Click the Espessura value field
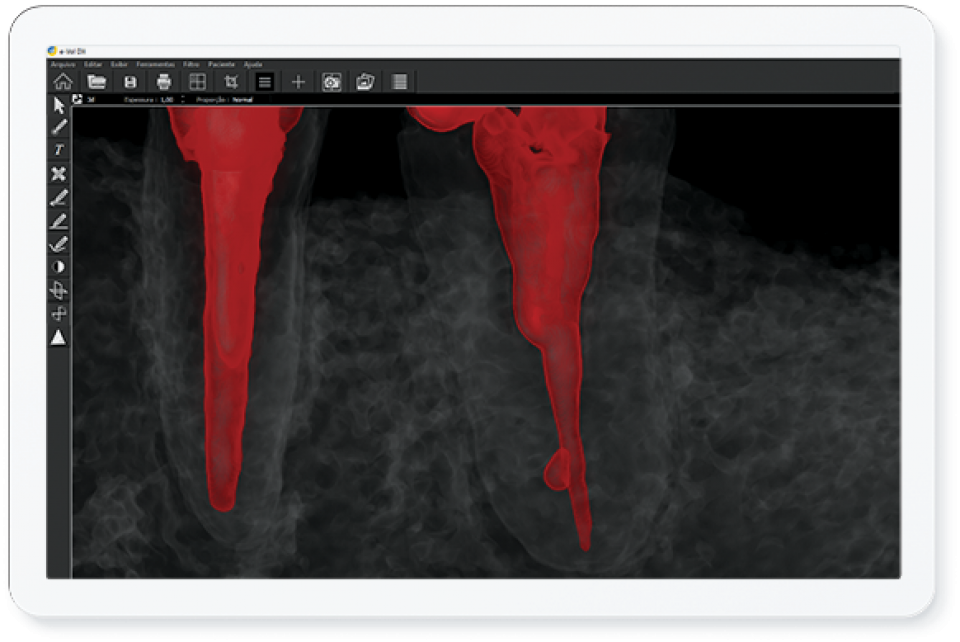960x642 pixels. coord(168,100)
